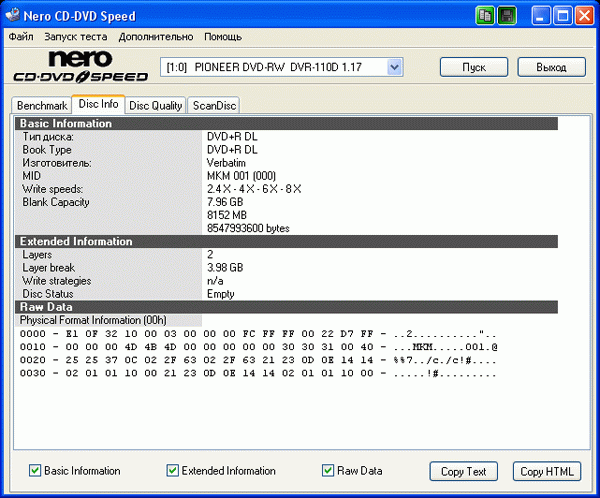600x498 pixels.
Task: Open the ScanDisc tab
Action: (x=214, y=105)
